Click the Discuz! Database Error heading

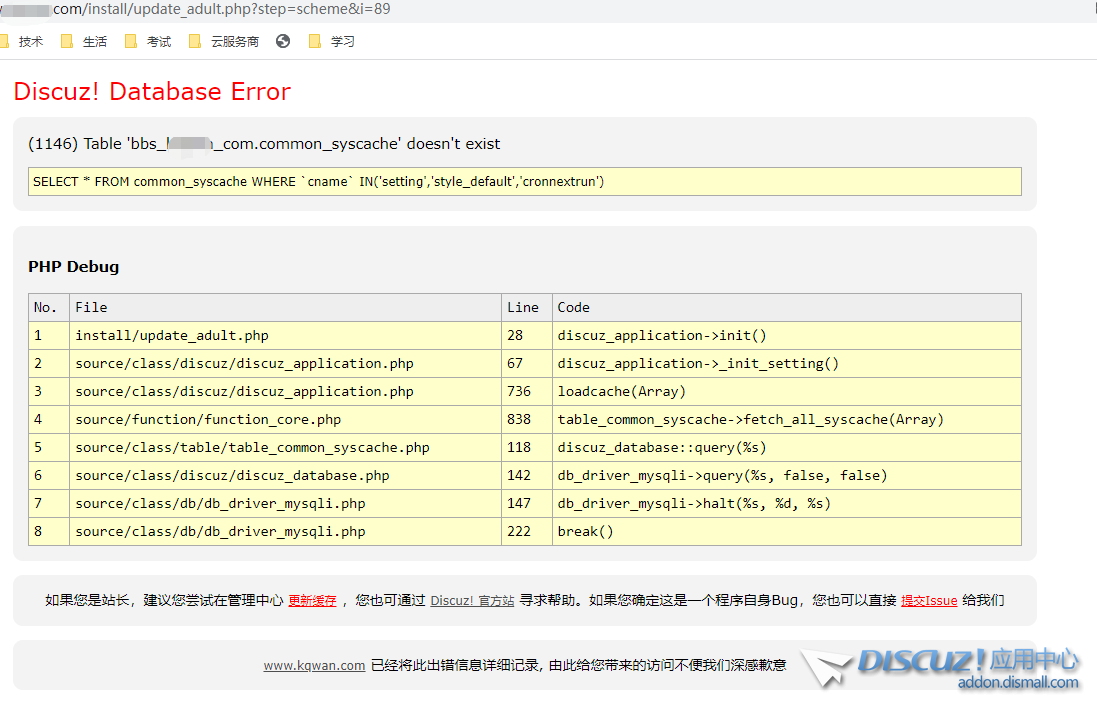tap(152, 92)
